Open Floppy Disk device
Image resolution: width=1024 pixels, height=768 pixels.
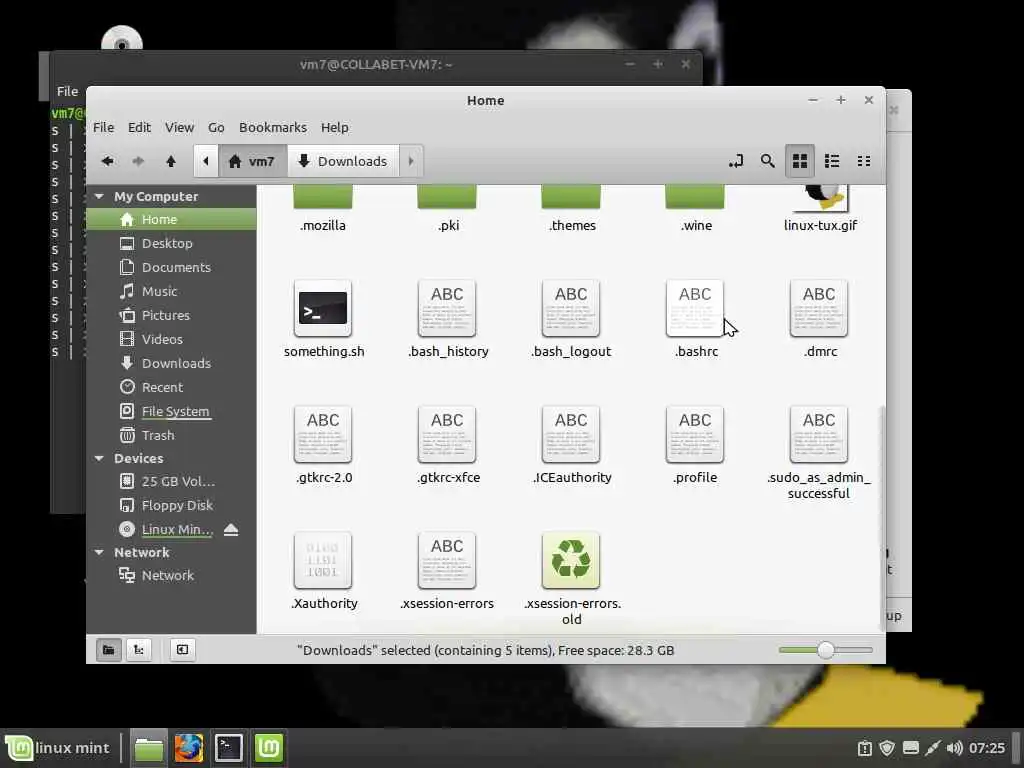(171, 505)
